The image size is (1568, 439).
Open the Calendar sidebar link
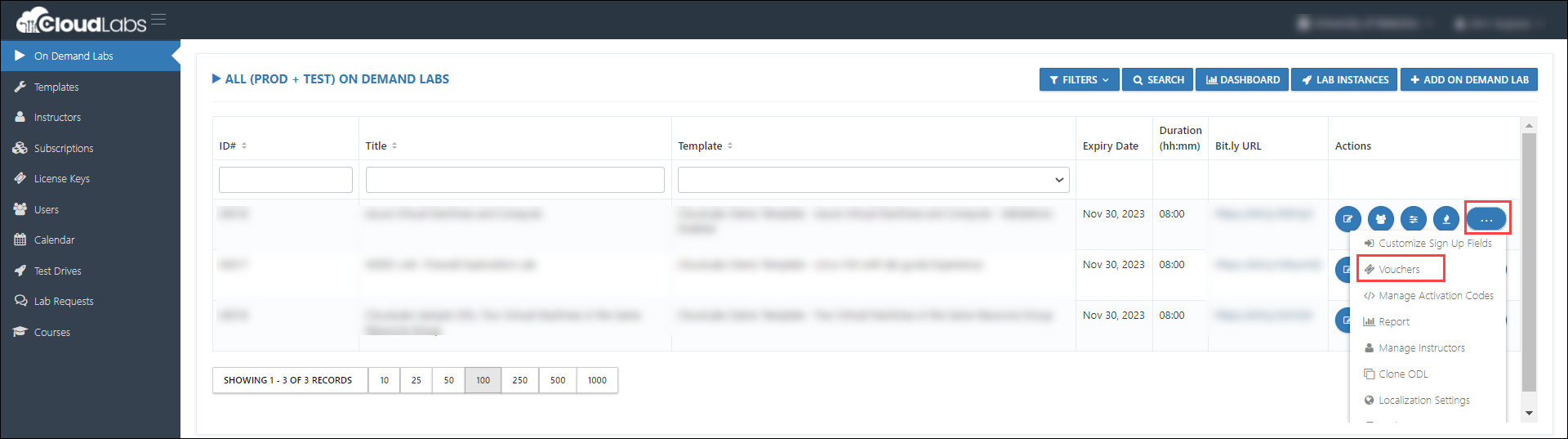tap(54, 240)
